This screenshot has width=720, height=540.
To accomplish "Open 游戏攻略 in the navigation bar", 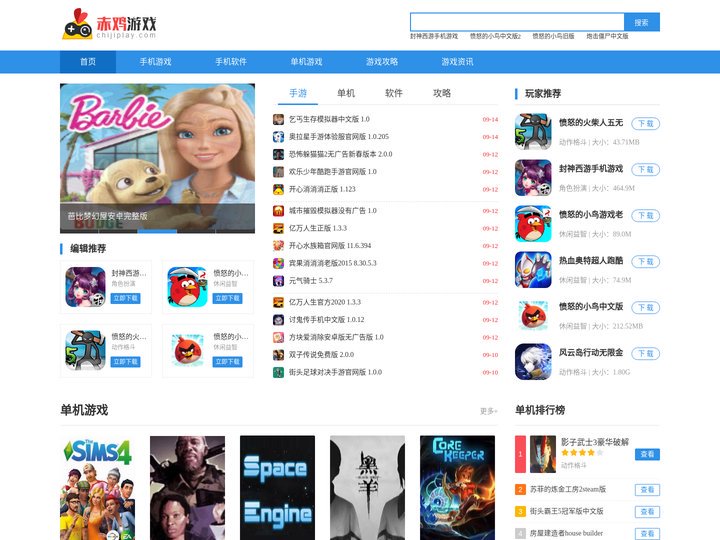I will tap(382, 62).
